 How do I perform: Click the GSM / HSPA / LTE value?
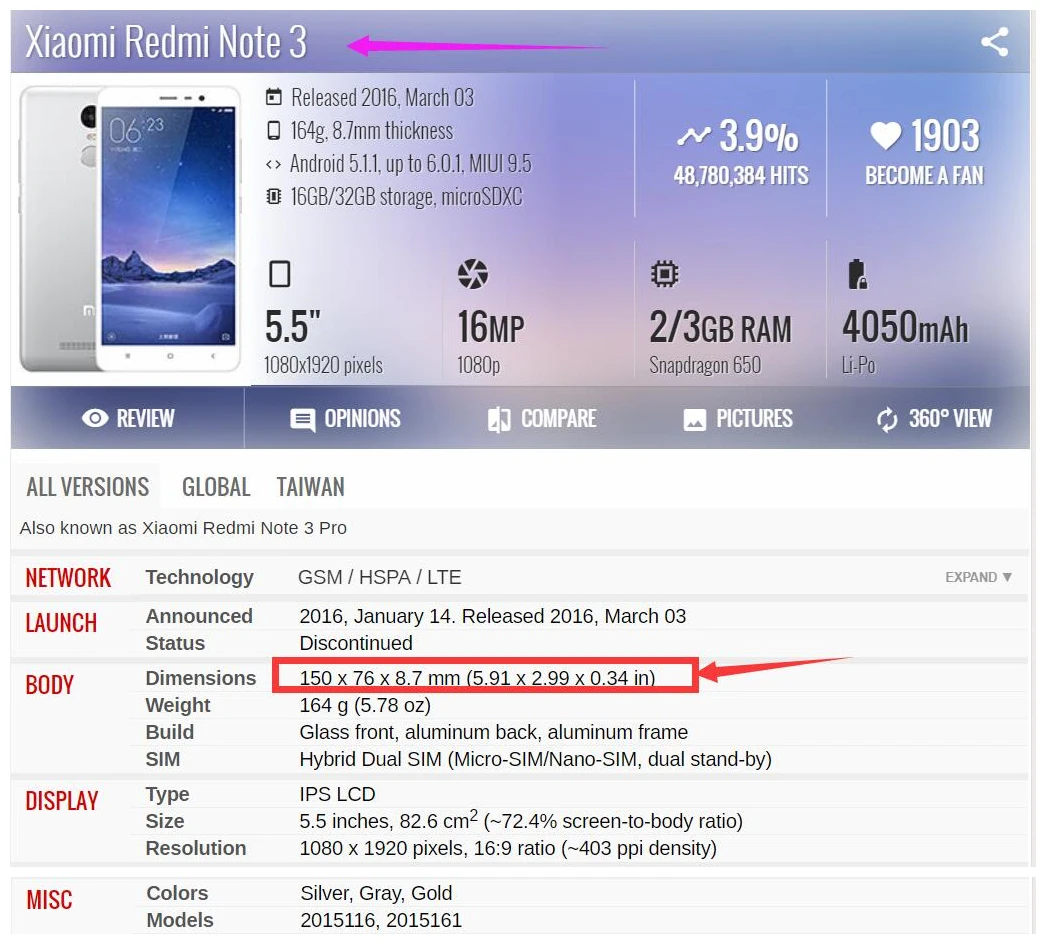(x=380, y=577)
